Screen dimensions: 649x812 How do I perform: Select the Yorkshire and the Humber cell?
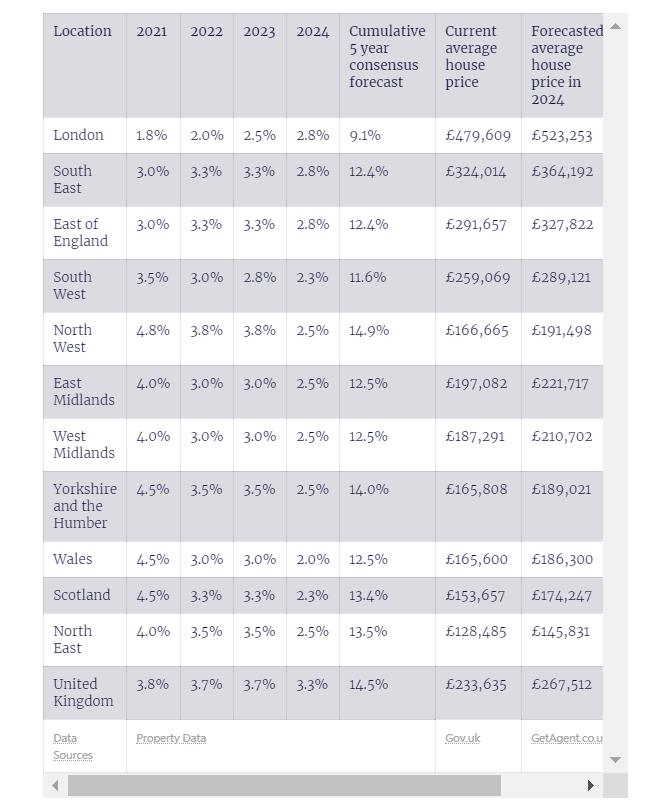[x=85, y=505]
